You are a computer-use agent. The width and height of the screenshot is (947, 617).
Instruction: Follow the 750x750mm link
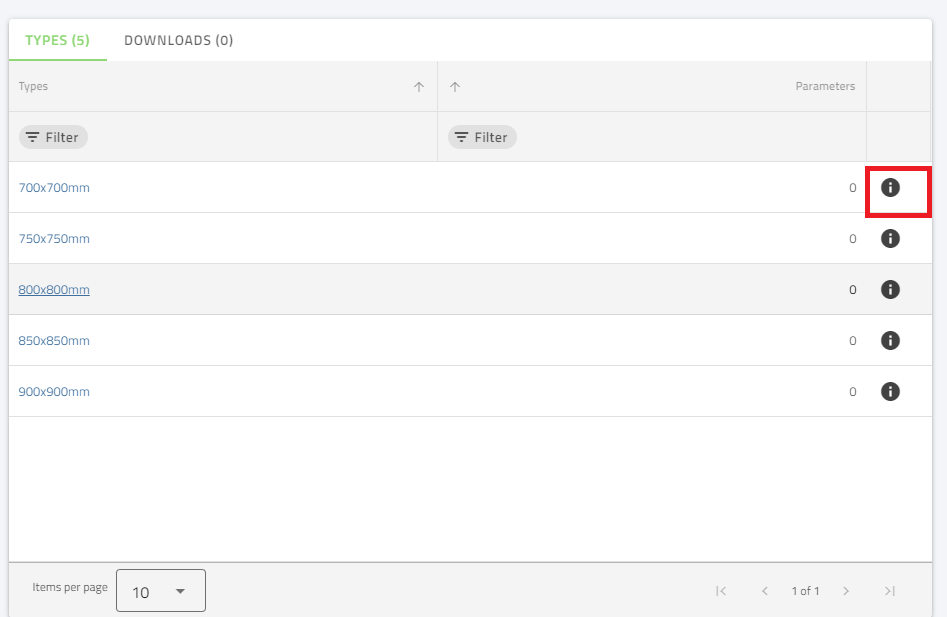54,238
